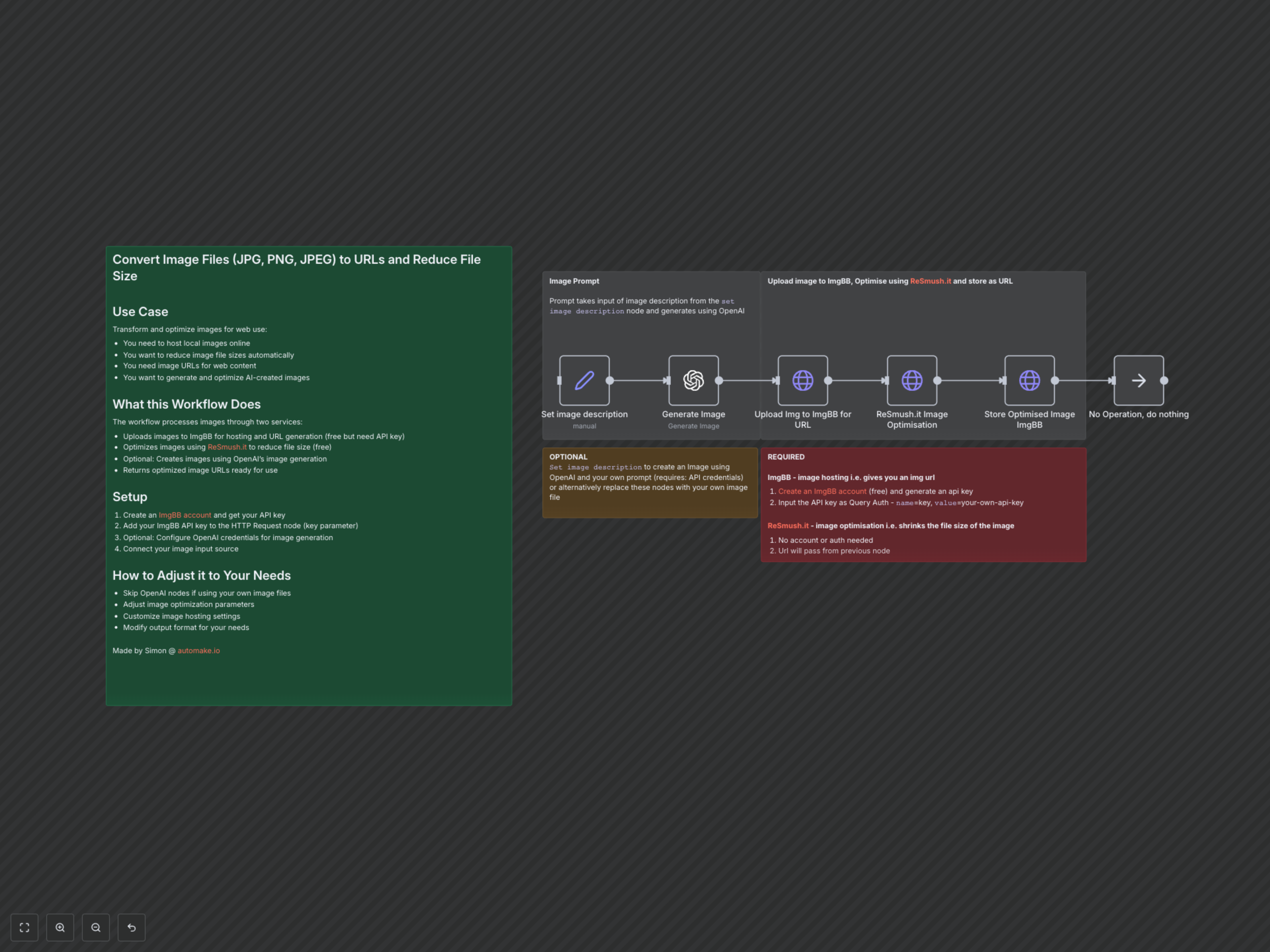Click the OpenAI icon on Generate Image node

[694, 380]
